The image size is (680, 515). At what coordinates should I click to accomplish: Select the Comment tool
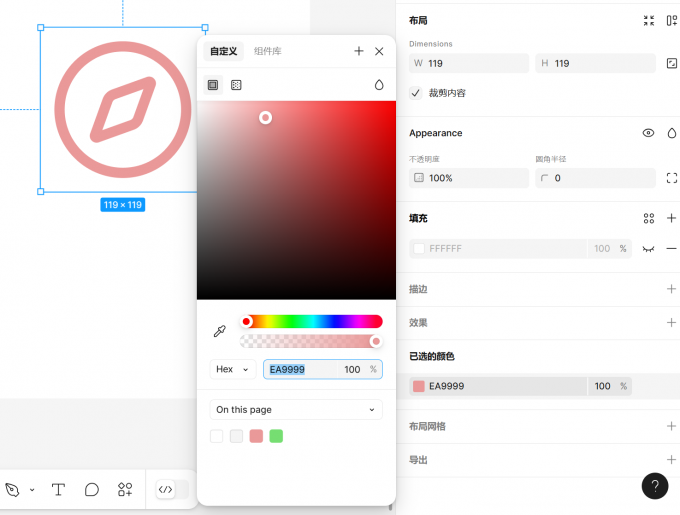tap(92, 490)
